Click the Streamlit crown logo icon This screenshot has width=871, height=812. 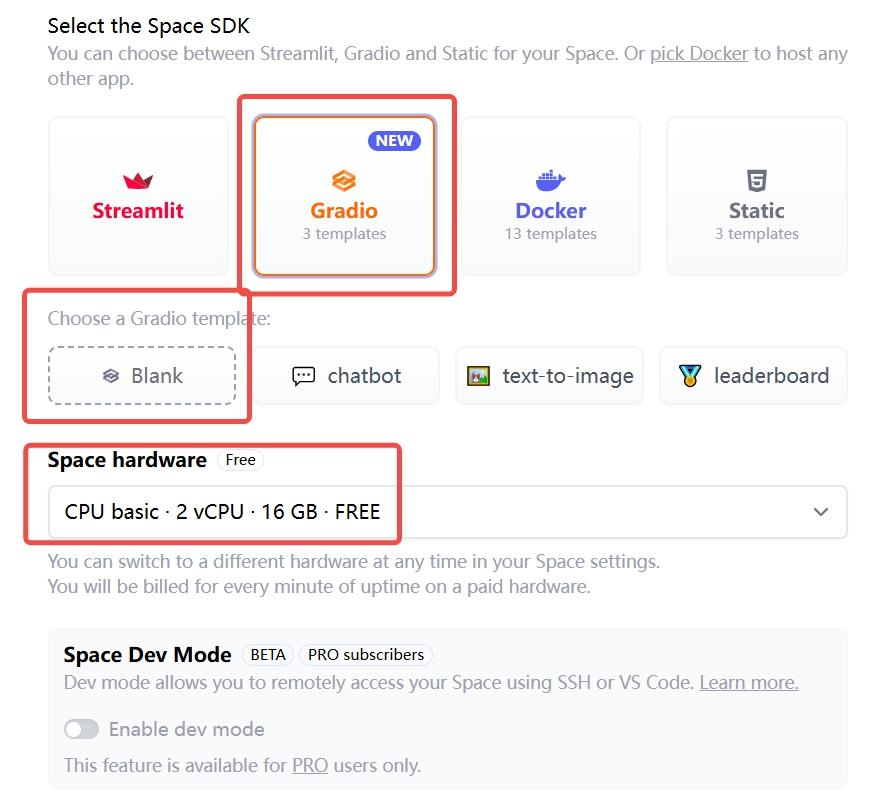point(138,181)
